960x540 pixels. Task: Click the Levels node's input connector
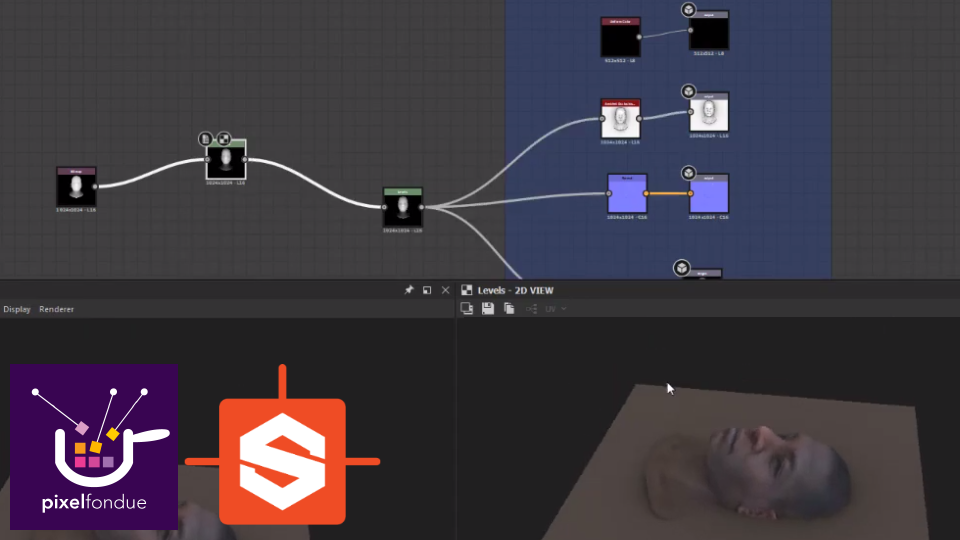[384, 208]
